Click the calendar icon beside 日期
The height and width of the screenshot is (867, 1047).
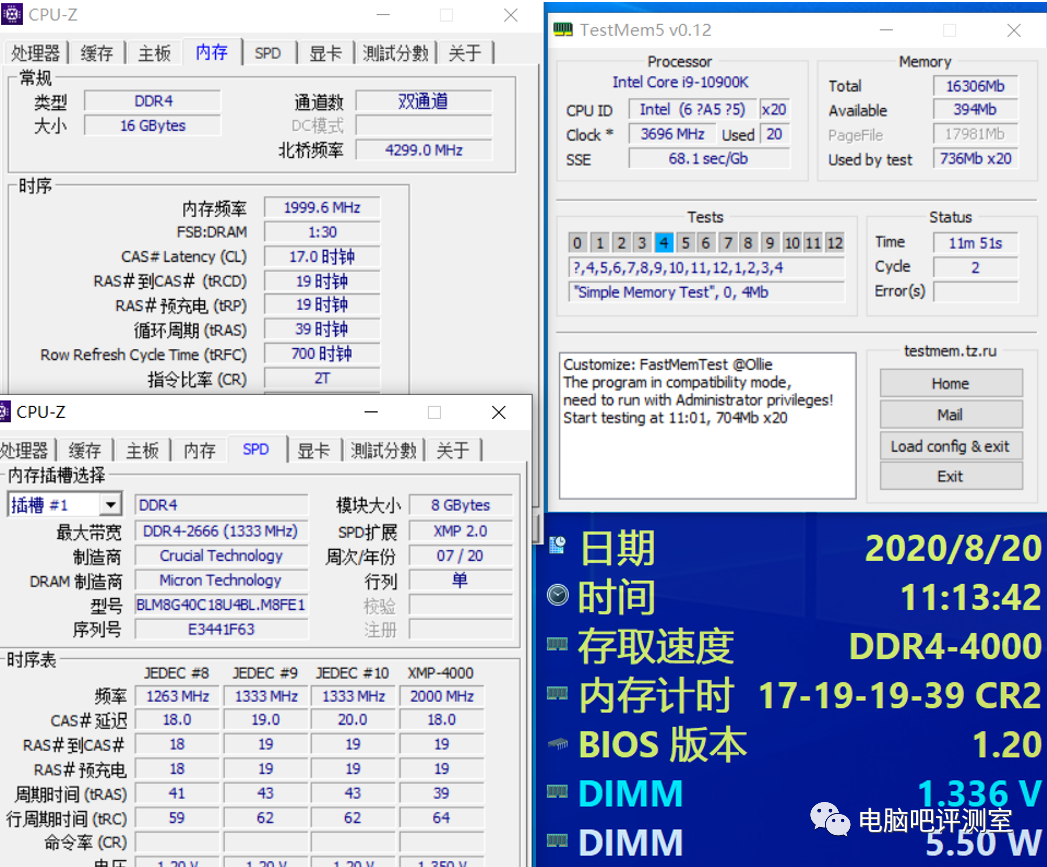(x=558, y=546)
